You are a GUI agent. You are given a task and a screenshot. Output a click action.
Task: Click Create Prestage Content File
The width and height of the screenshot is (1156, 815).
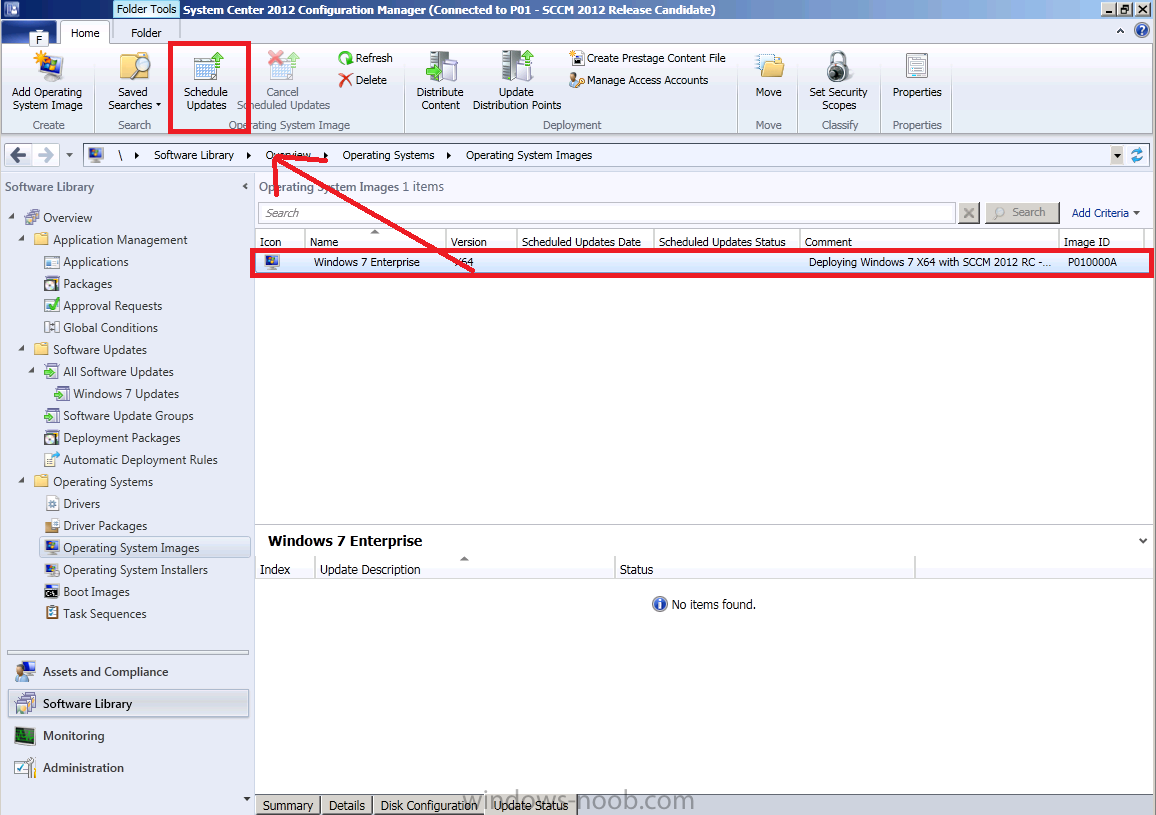[x=647, y=58]
